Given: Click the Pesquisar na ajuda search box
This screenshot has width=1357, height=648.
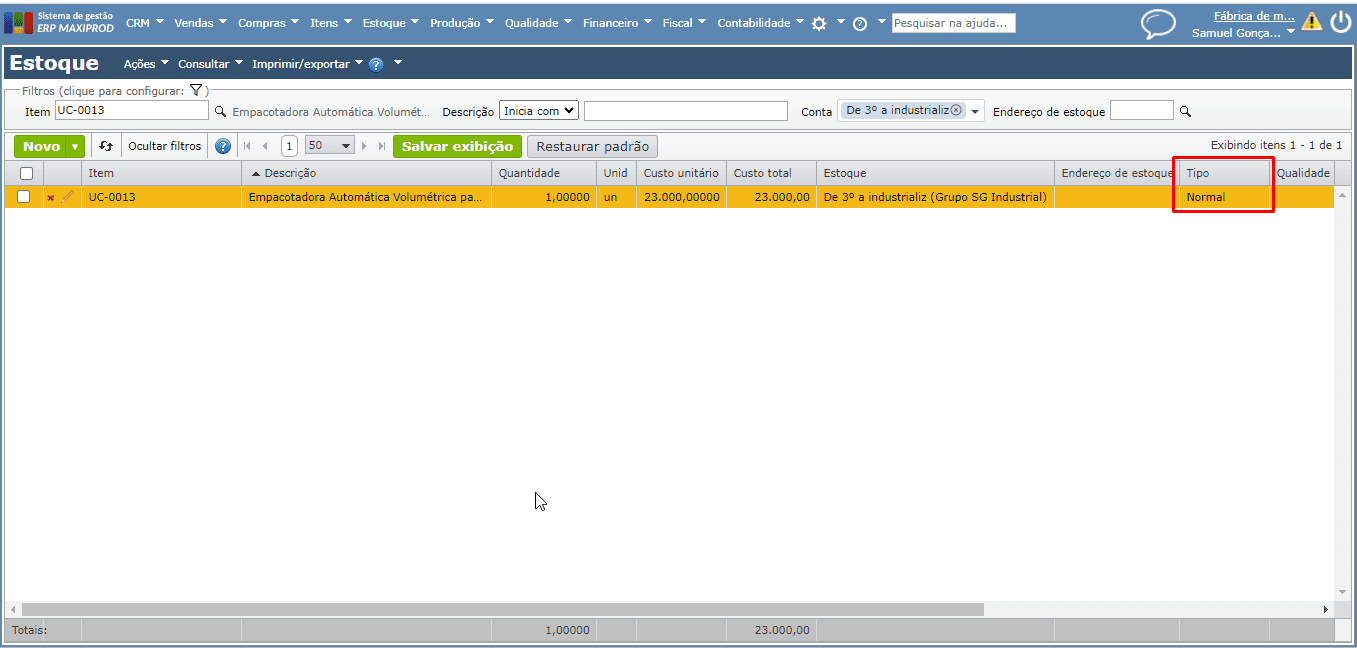Looking at the screenshot, I should pyautogui.click(x=953, y=23).
